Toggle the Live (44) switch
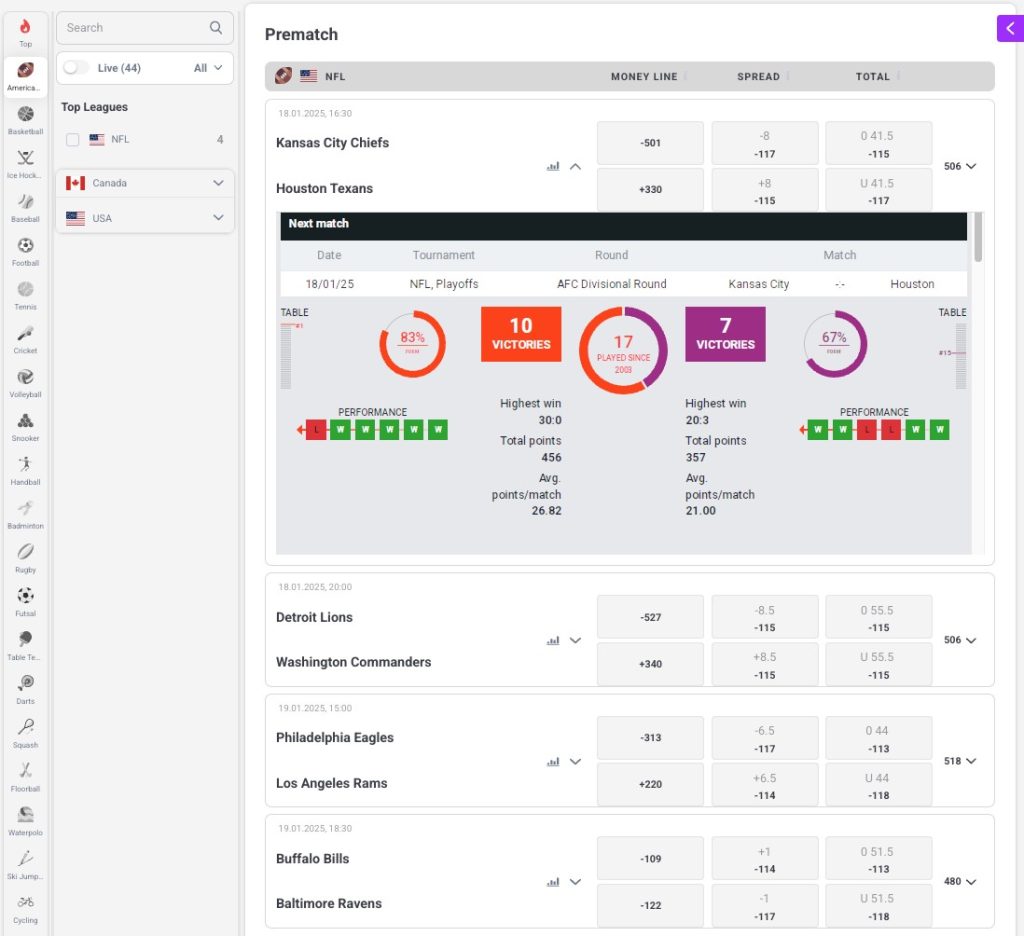The image size is (1024, 936). click(76, 68)
